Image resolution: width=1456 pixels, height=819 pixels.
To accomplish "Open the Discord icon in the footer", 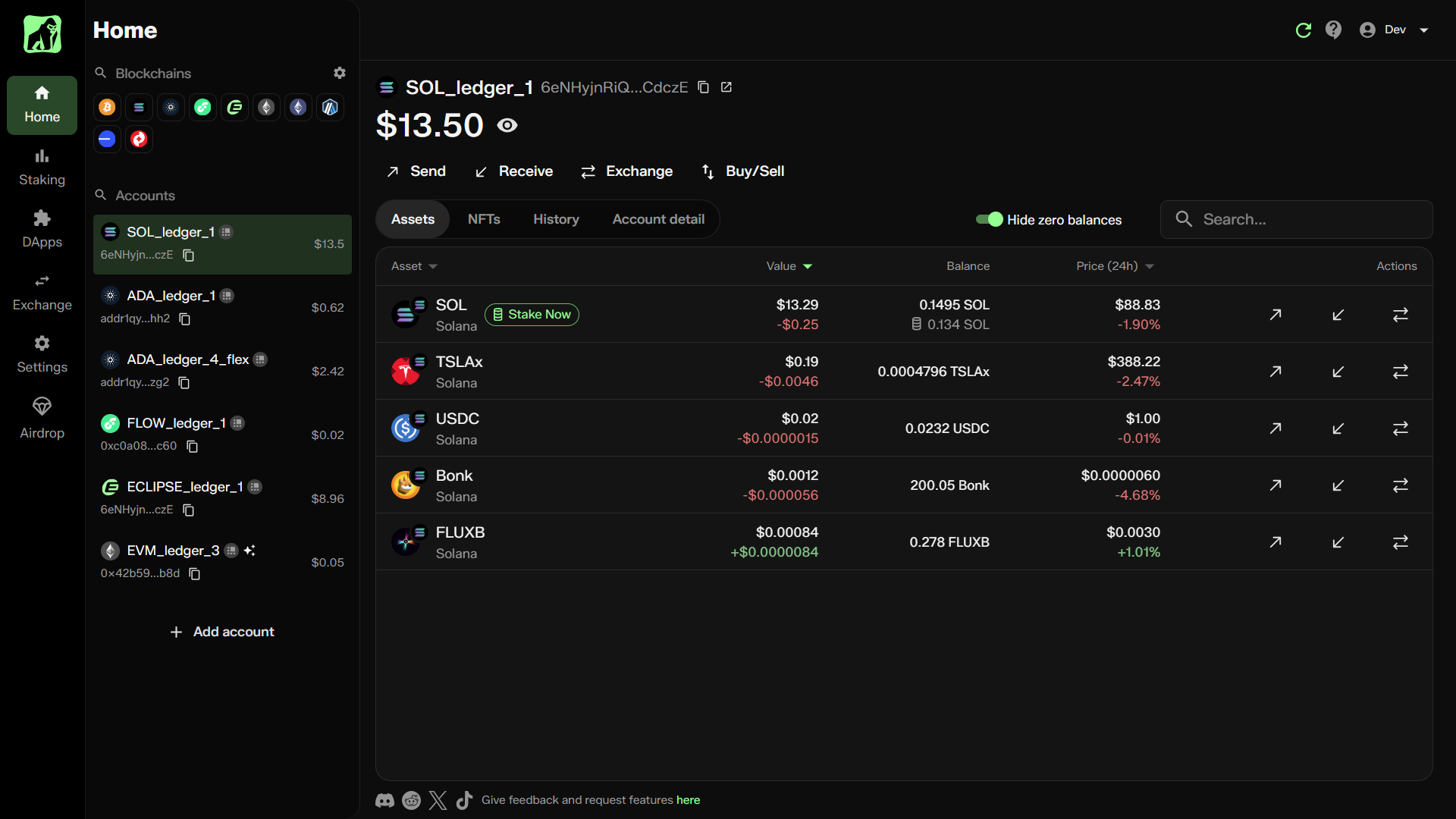I will pyautogui.click(x=384, y=800).
